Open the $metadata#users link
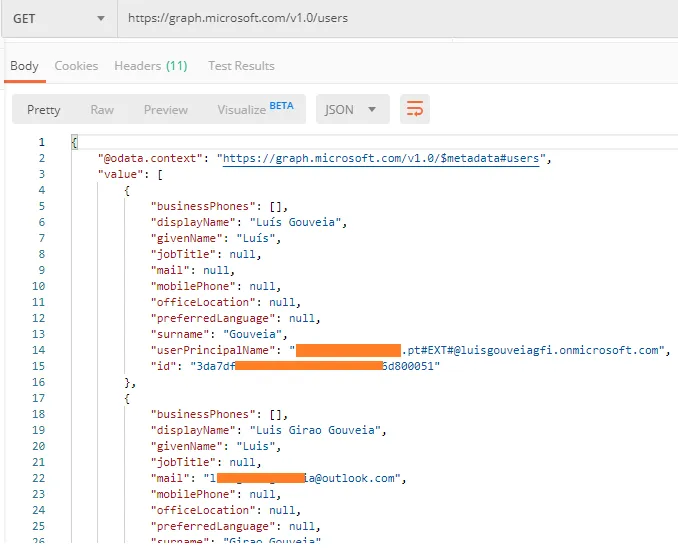Image resolution: width=678 pixels, height=552 pixels. pos(381,158)
